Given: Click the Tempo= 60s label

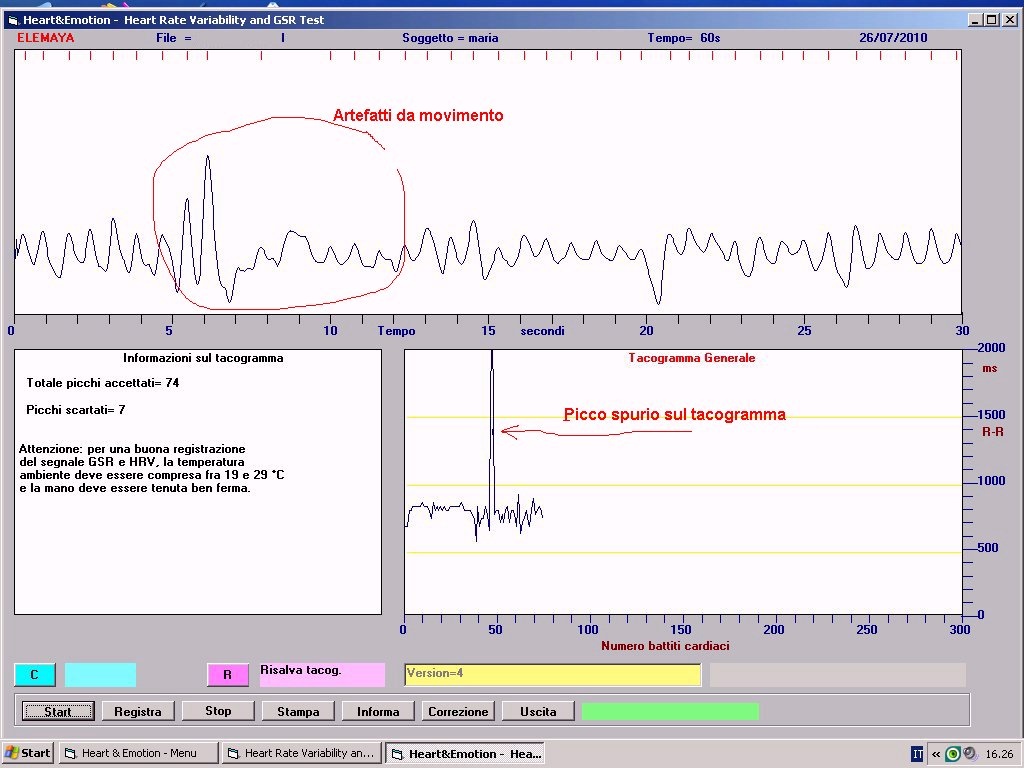Looking at the screenshot, I should 684,38.
